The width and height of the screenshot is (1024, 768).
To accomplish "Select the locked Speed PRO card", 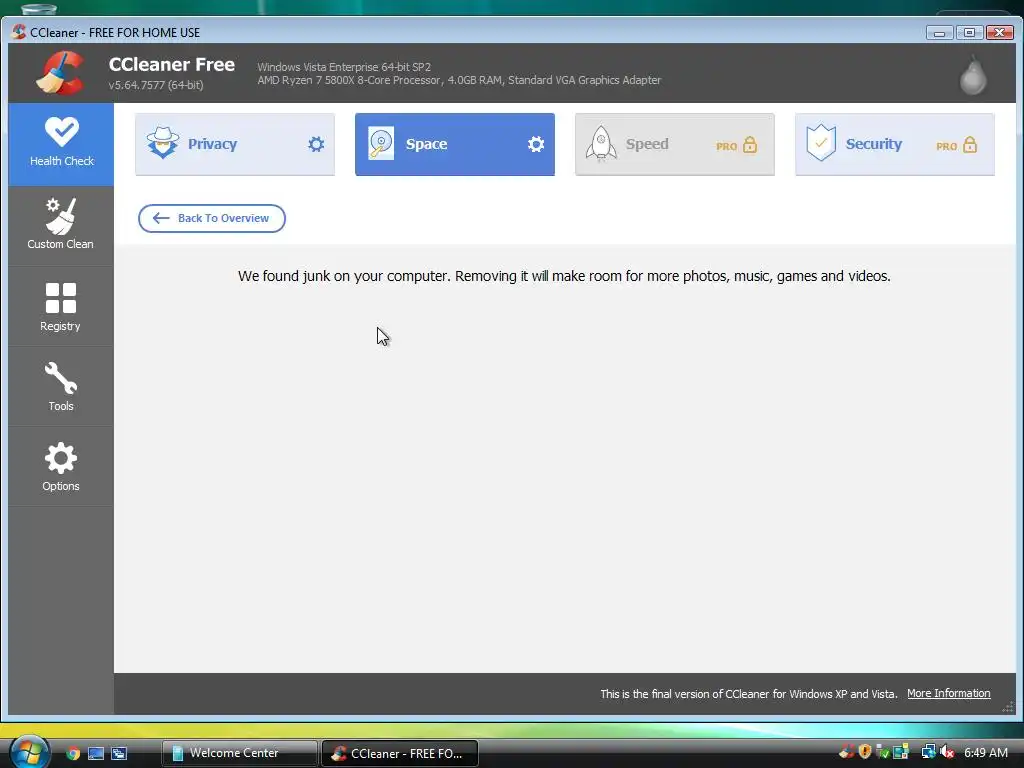I will (675, 144).
